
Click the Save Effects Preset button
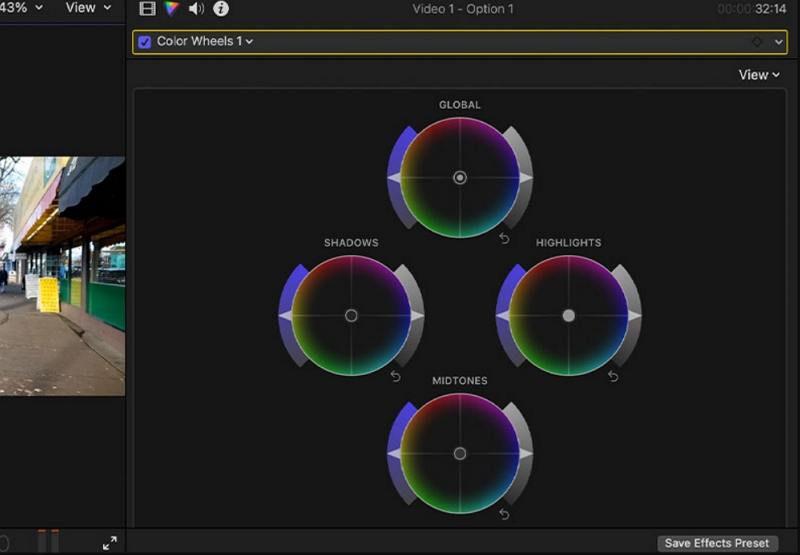(x=717, y=543)
